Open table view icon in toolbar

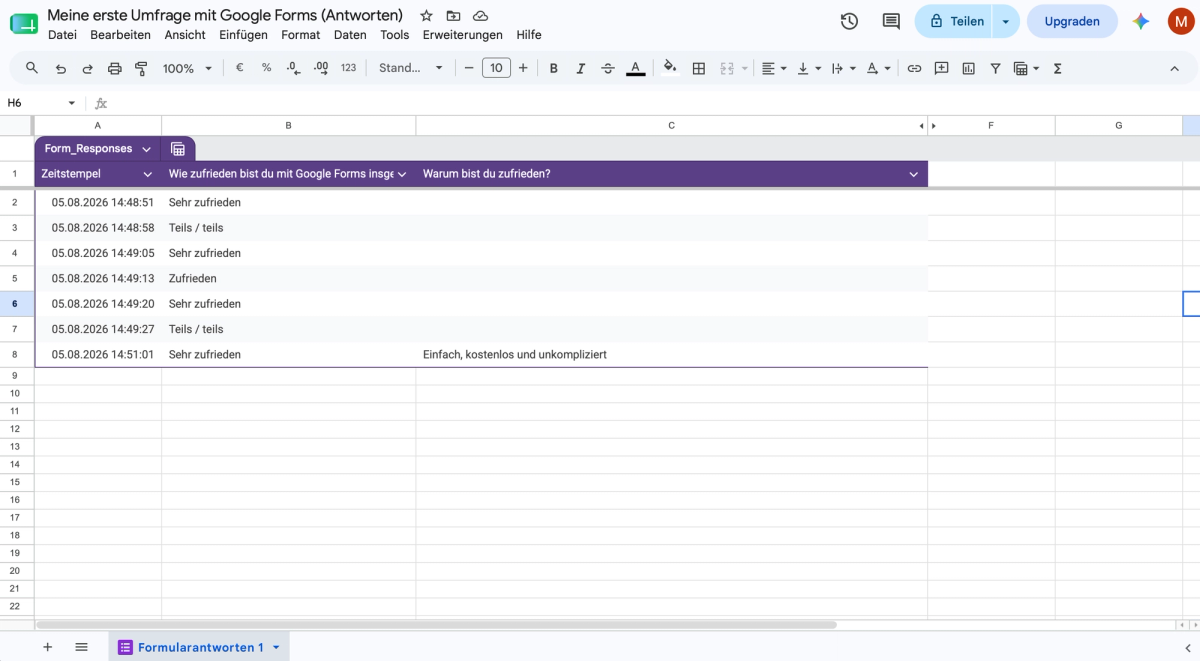point(1021,68)
